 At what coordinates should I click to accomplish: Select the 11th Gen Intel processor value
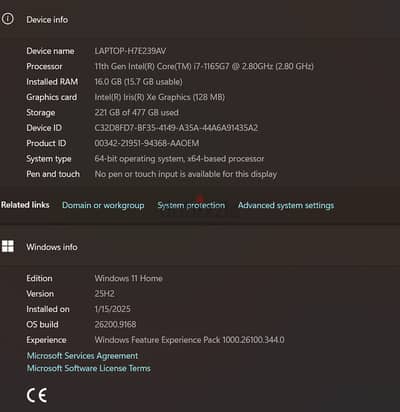[204, 66]
